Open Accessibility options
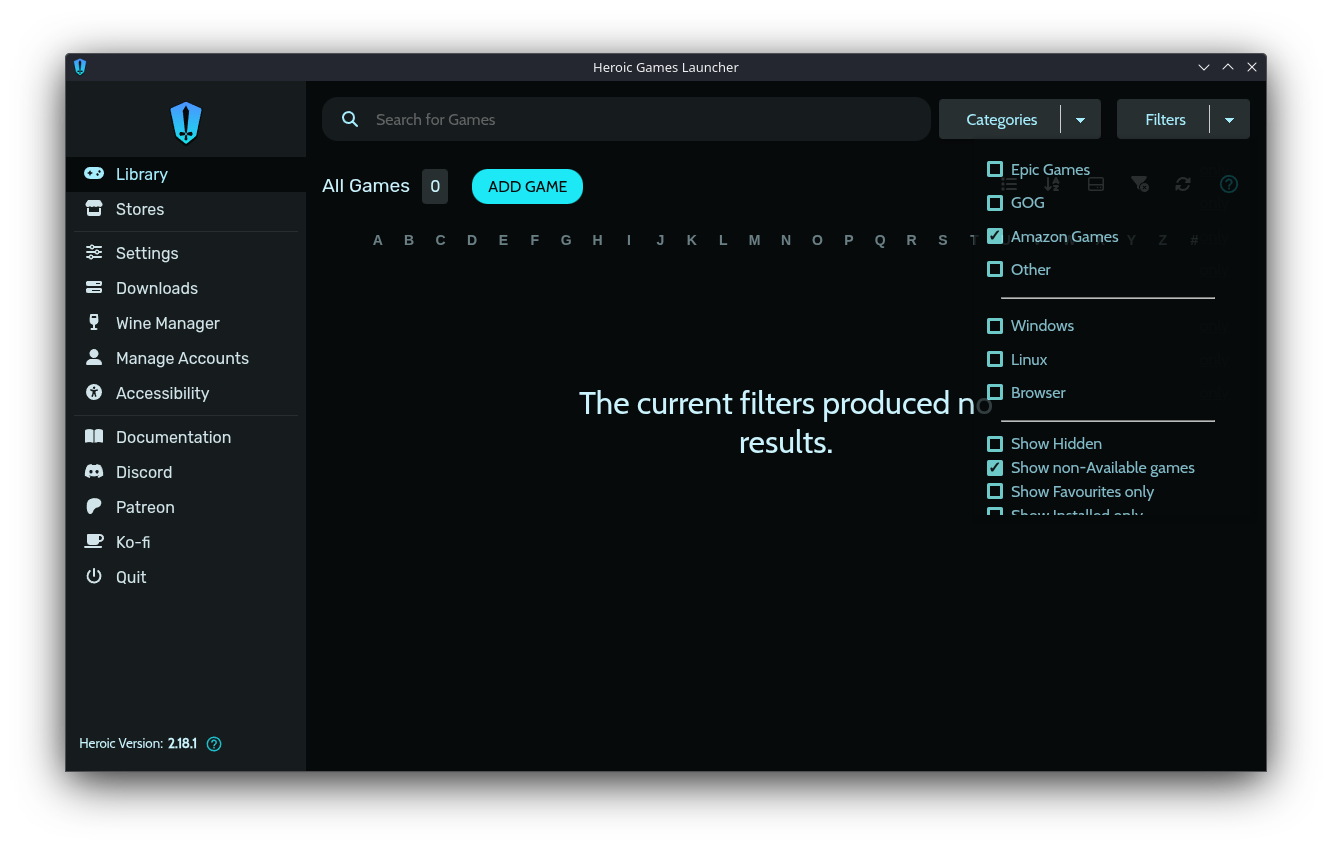 186,393
